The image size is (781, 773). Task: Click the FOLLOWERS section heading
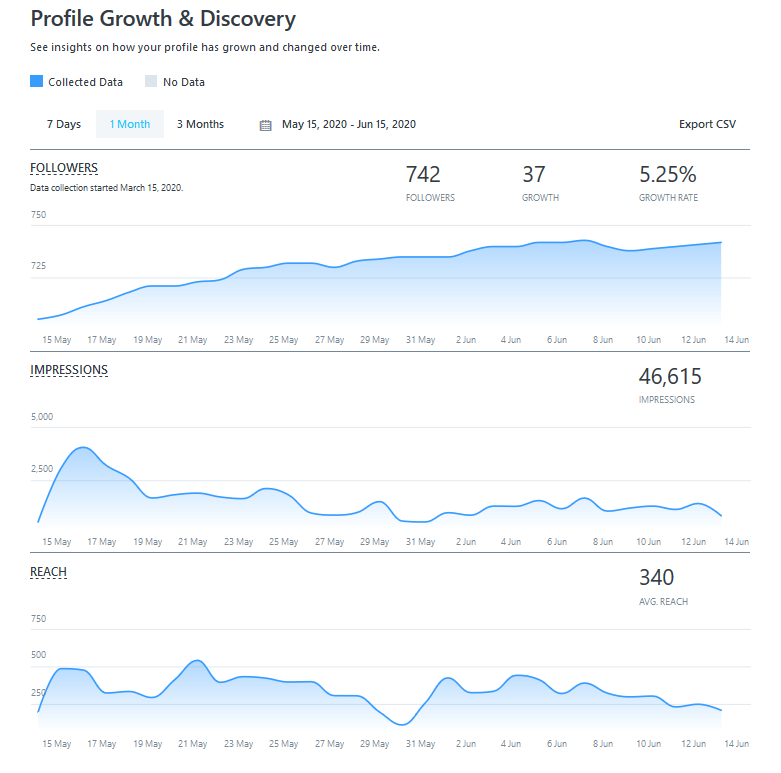64,167
